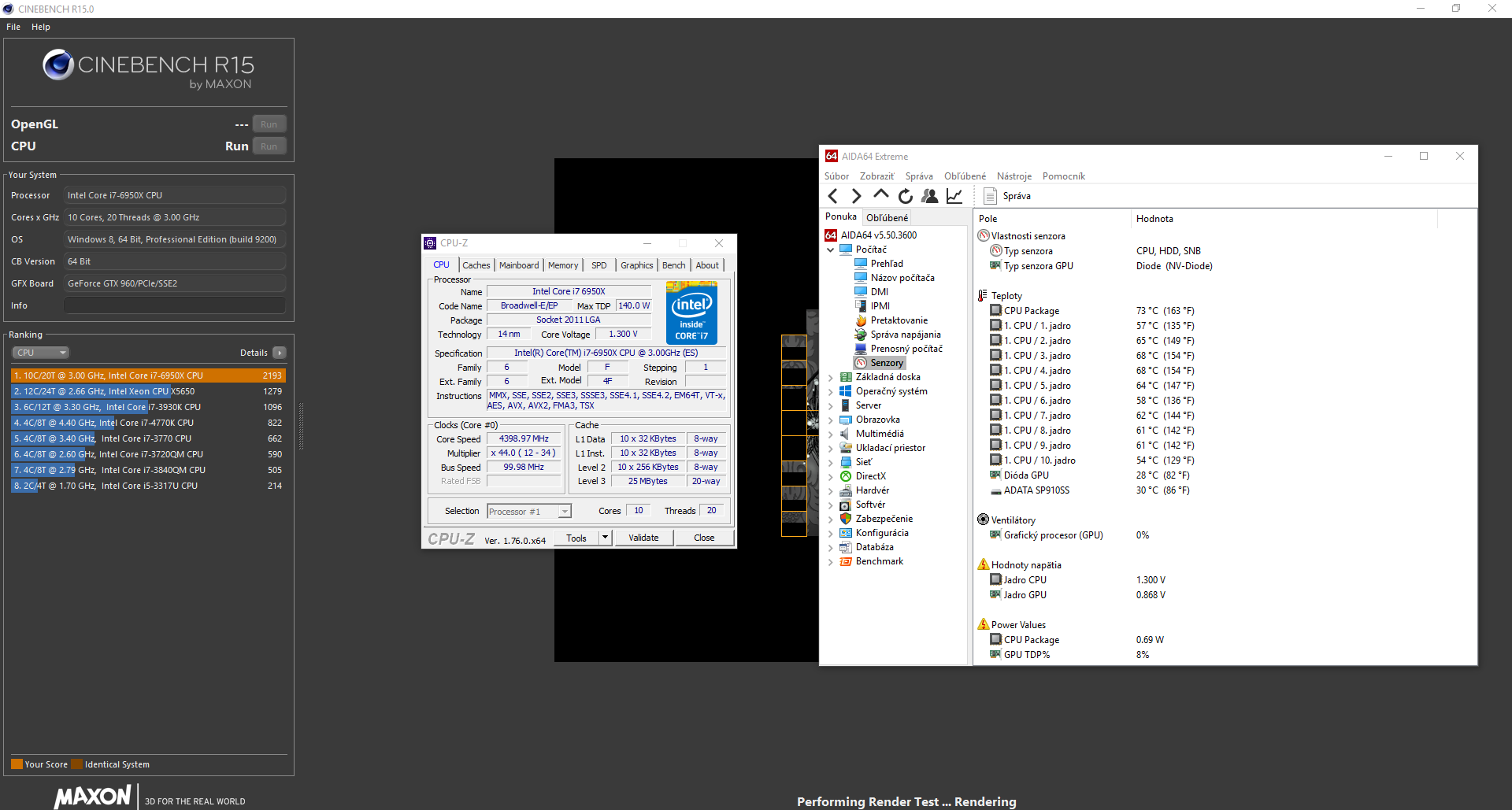Viewport: 1512px width, 810px height.
Task: Click the Tools button in CPU-Z
Action: click(576, 538)
